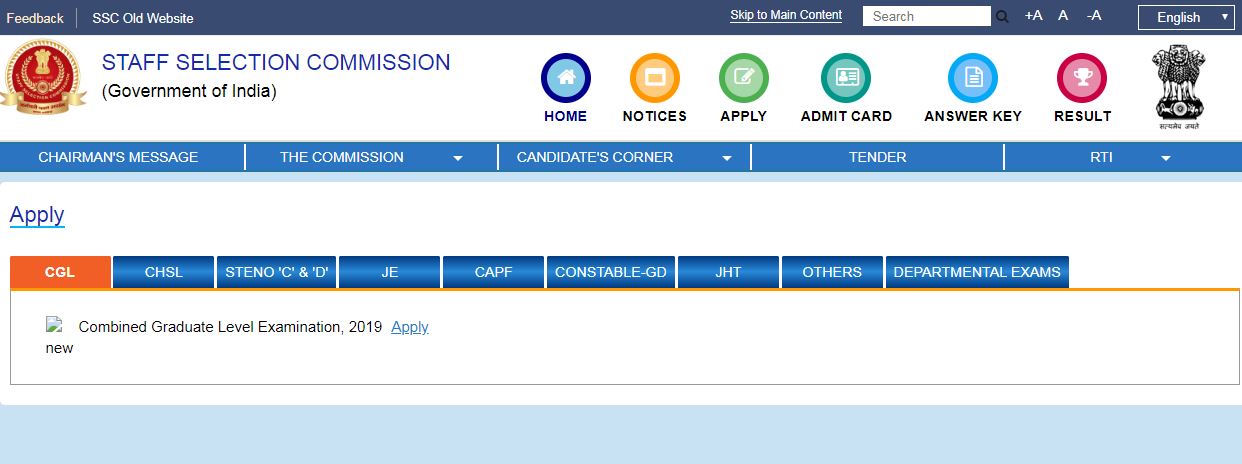Open the Admit Card circular icon
The width and height of the screenshot is (1242, 464).
(846, 78)
